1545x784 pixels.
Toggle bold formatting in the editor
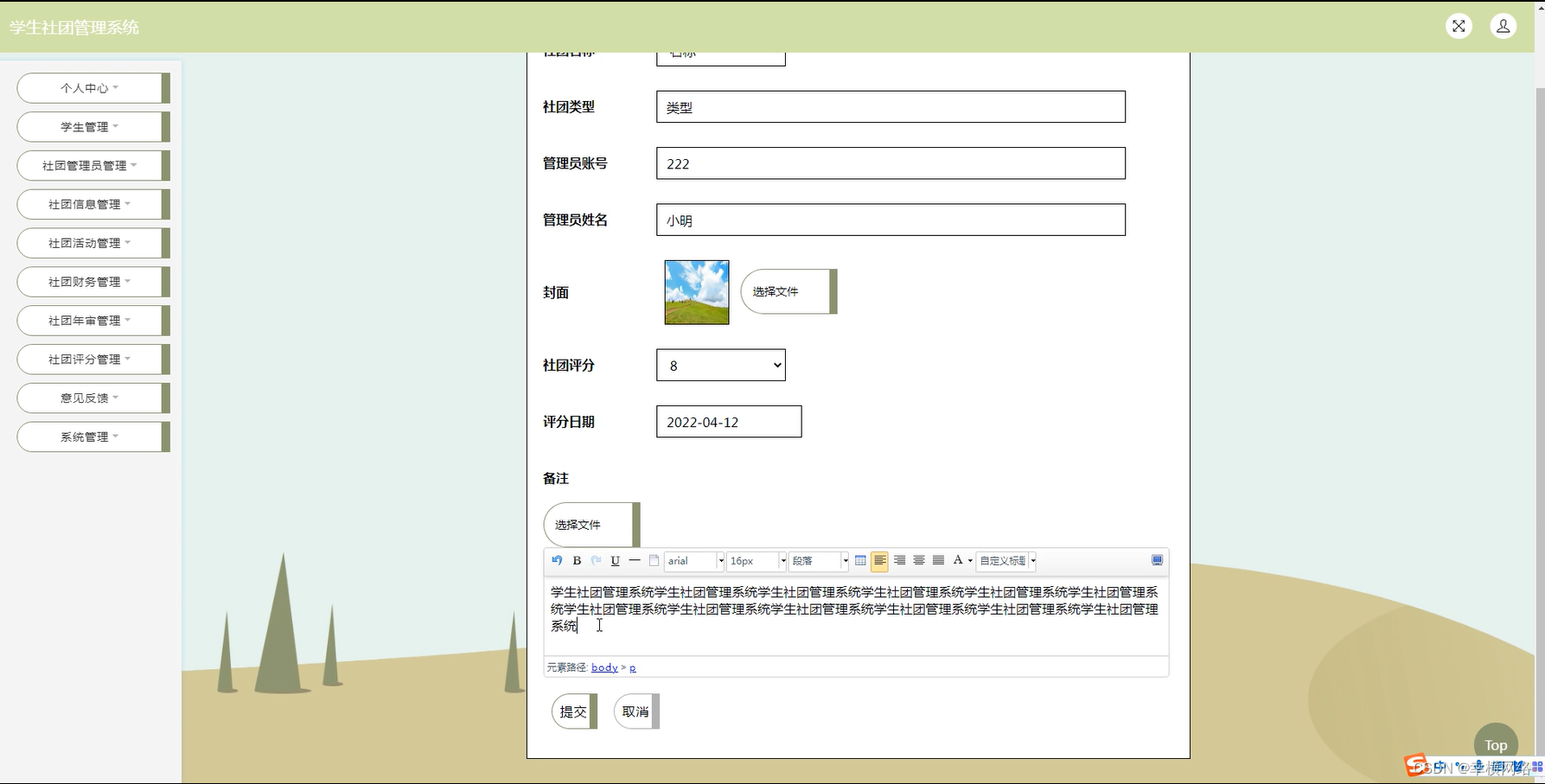[576, 560]
